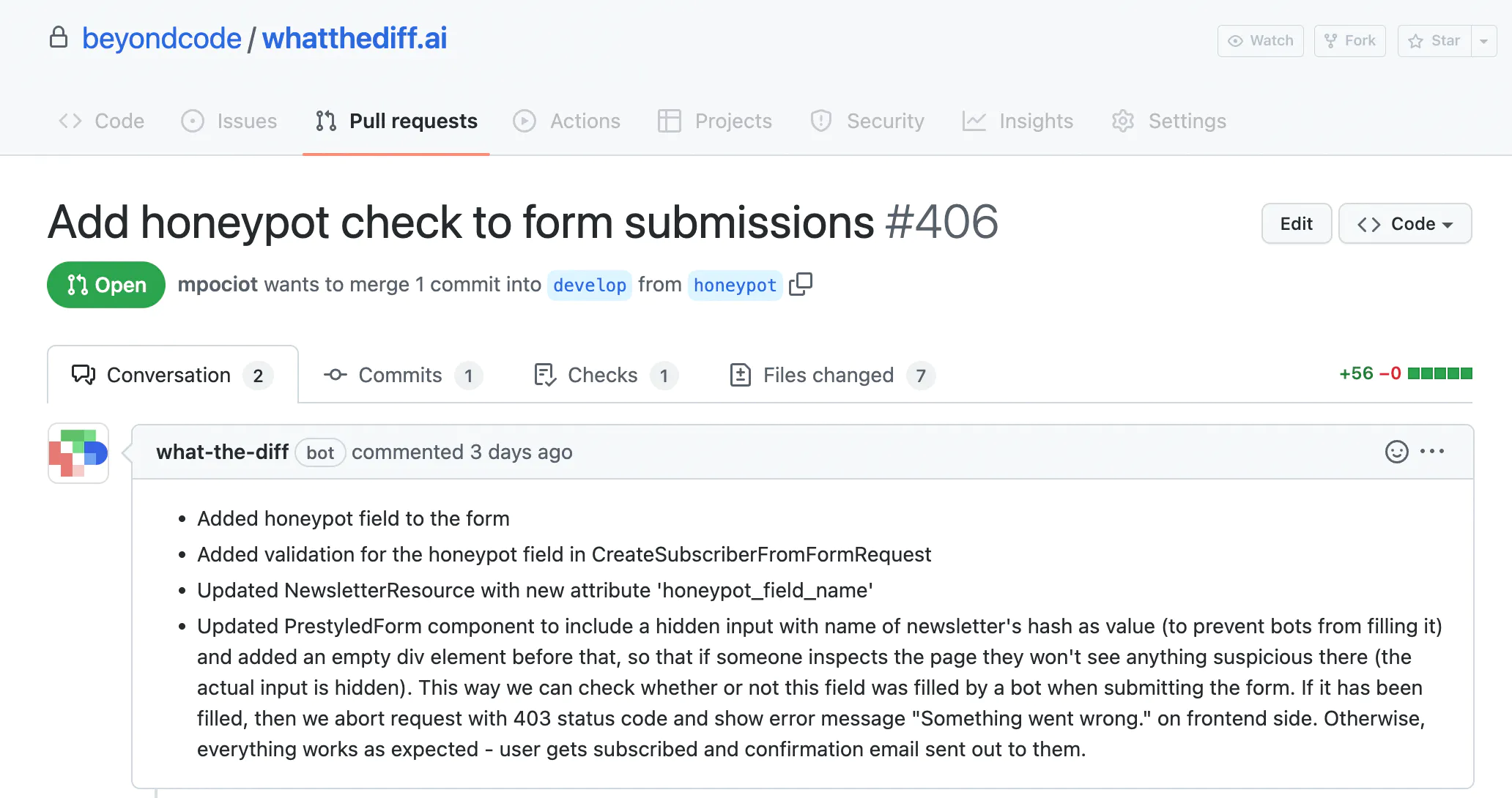The width and height of the screenshot is (1512, 798).
Task: Switch to the Files changed tab
Action: coord(832,375)
